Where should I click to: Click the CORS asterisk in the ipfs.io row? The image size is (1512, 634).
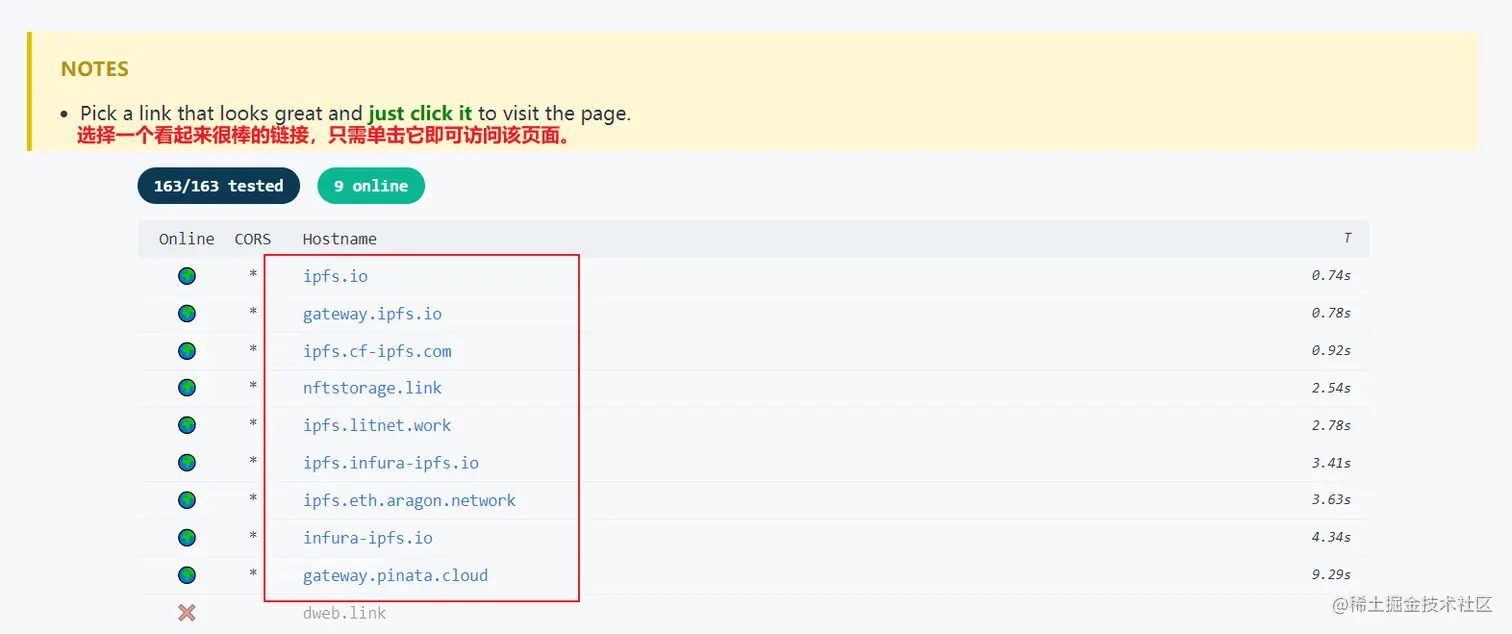pos(253,274)
